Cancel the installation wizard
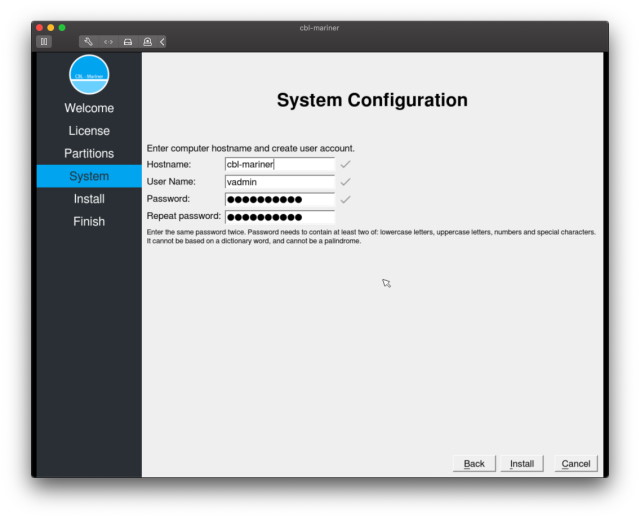This screenshot has width=640, height=519. (576, 464)
